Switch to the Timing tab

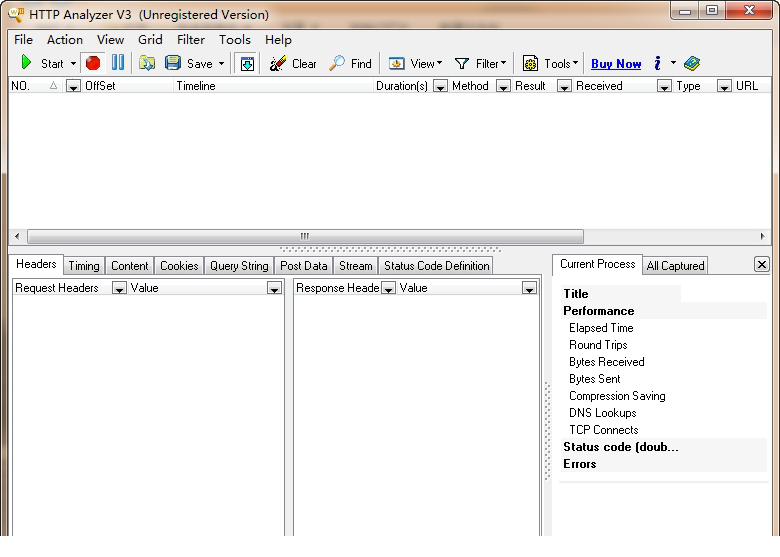coord(84,266)
